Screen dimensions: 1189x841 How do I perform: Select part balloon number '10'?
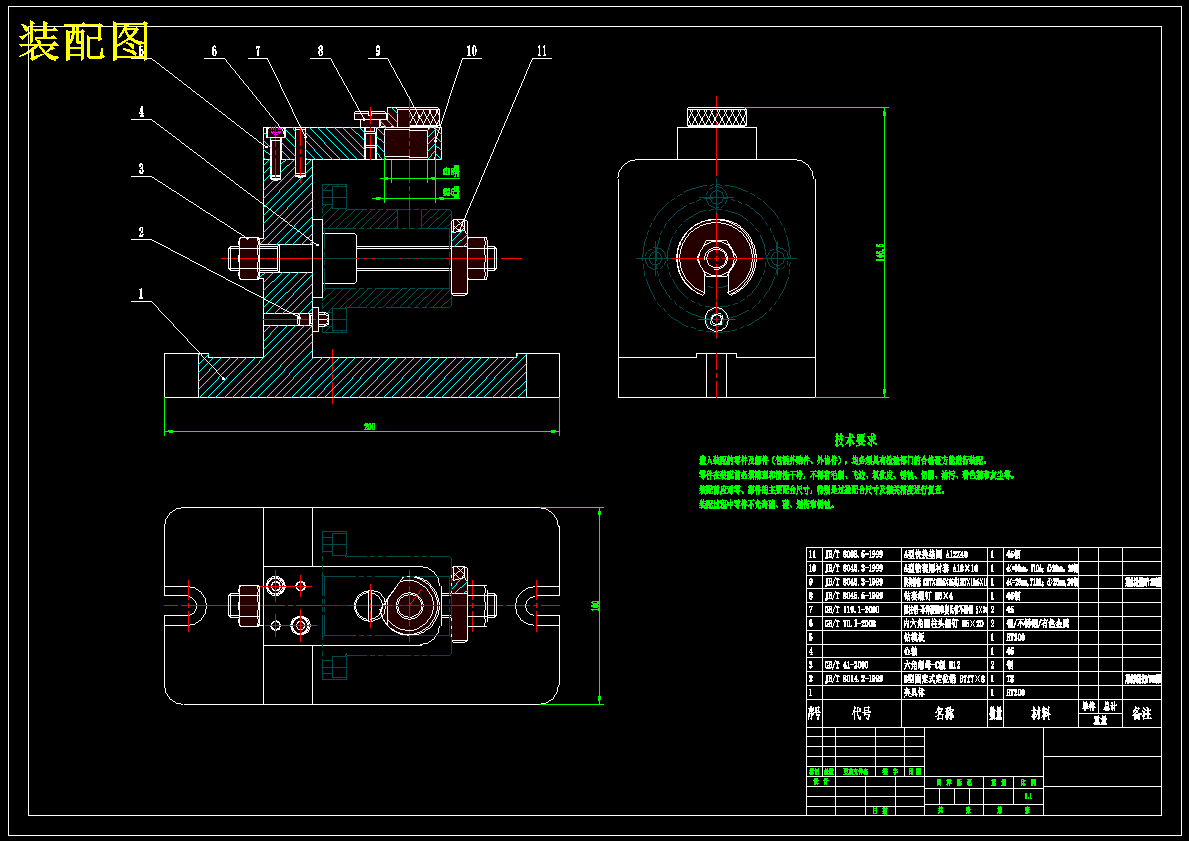pyautogui.click(x=472, y=51)
